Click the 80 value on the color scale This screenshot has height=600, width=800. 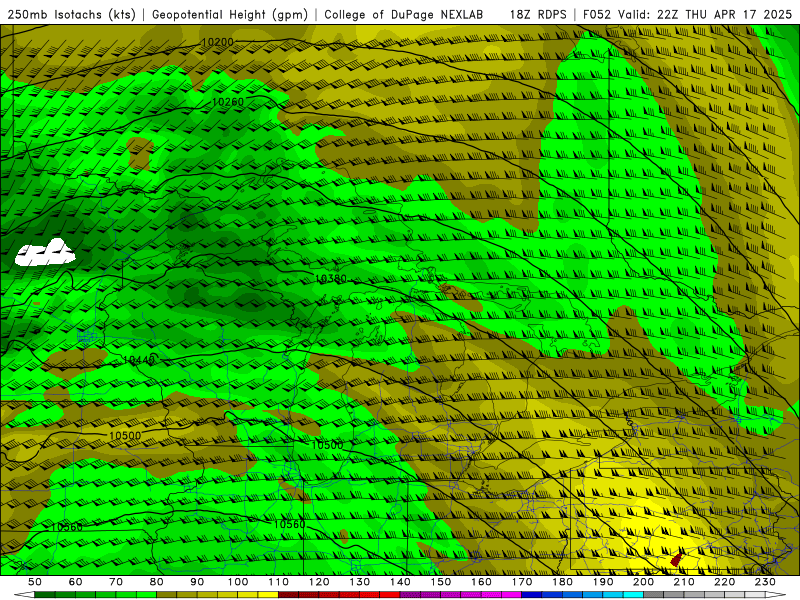157,582
